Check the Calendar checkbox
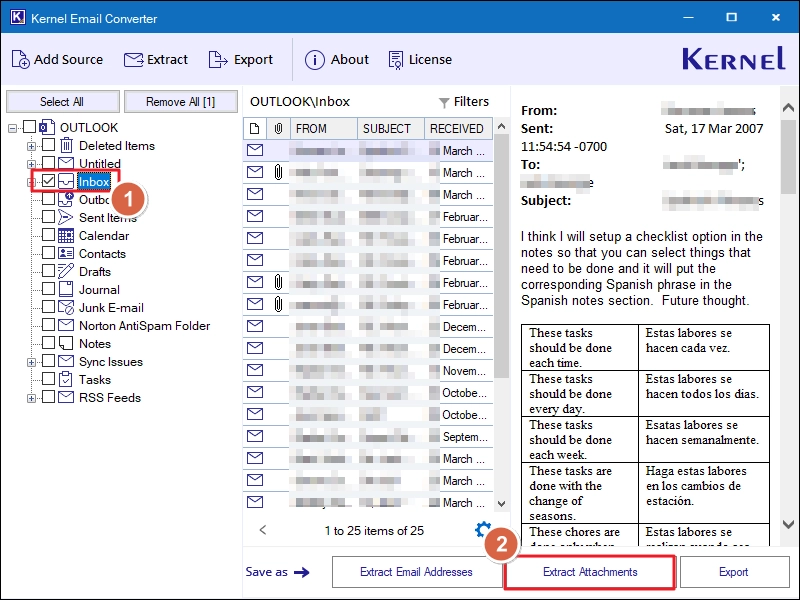Image resolution: width=800 pixels, height=600 pixels. (x=48, y=235)
